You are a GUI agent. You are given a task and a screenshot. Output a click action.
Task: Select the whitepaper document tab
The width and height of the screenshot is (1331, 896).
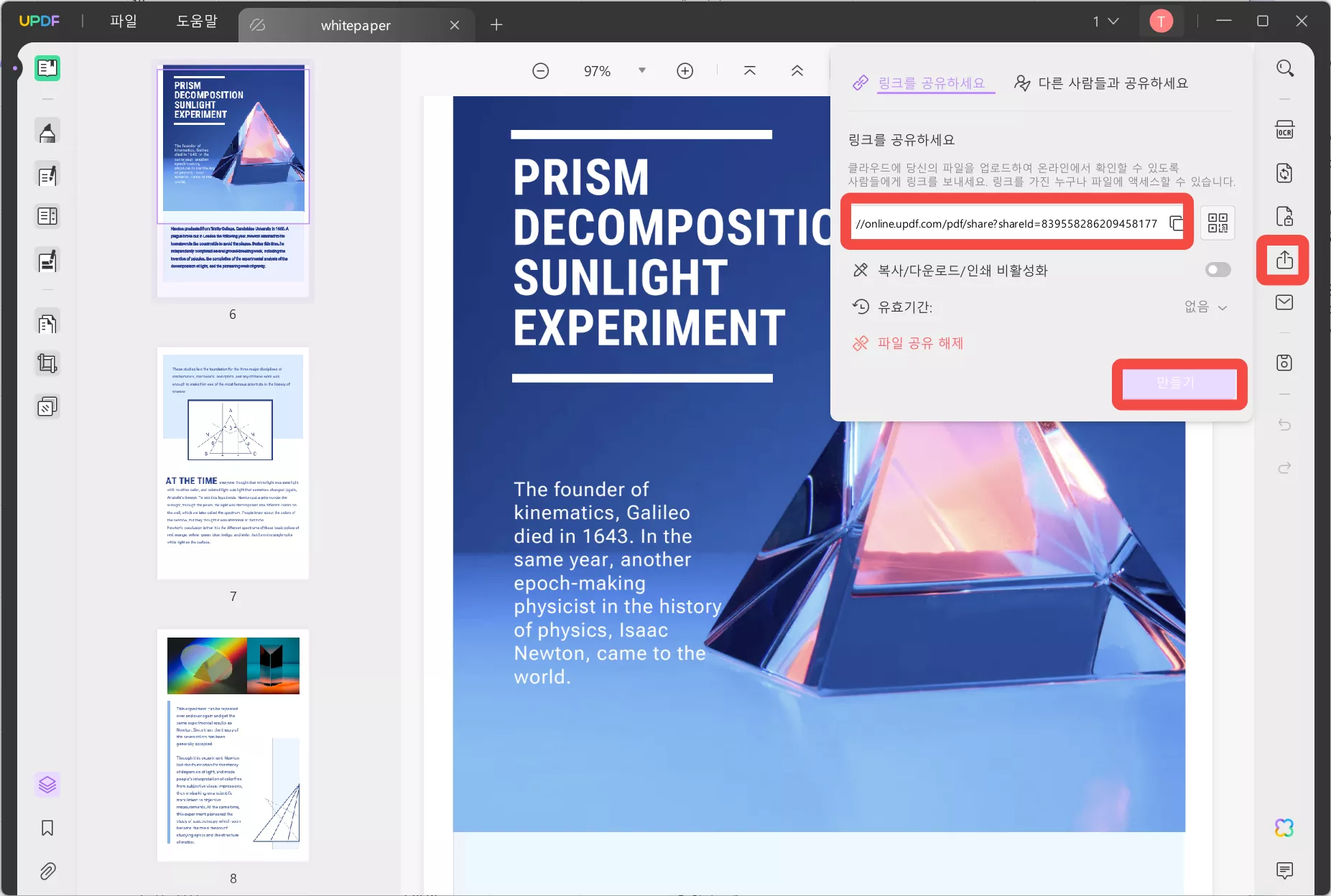(x=356, y=25)
